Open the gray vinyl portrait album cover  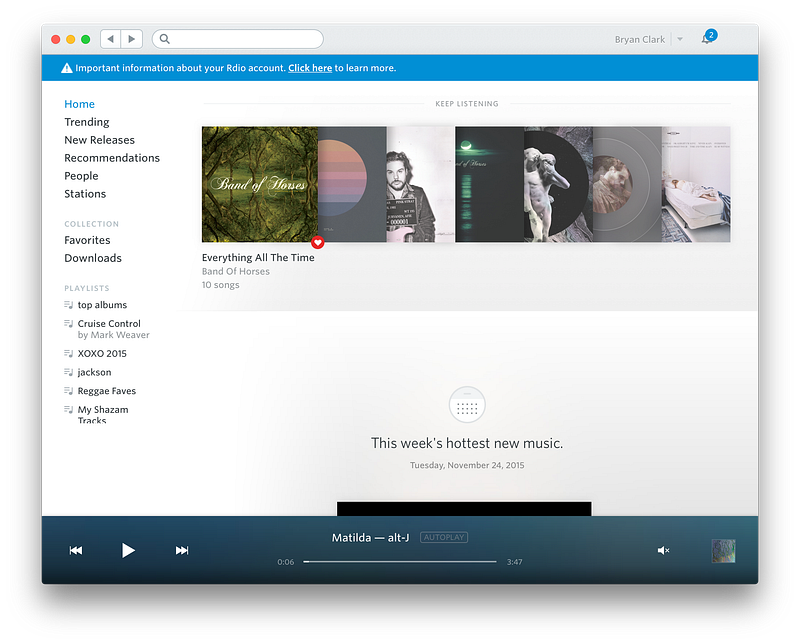pyautogui.click(x=627, y=184)
